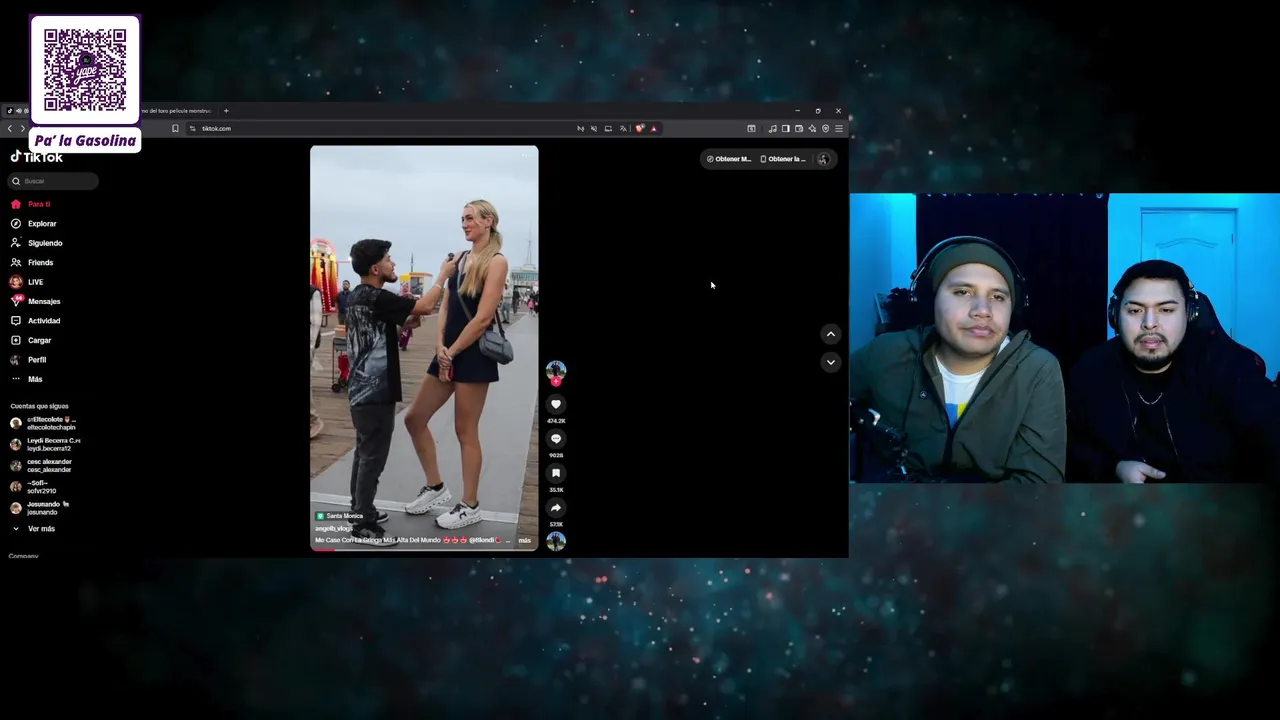1280x720 pixels.
Task: Click the Santa Monica location tag
Action: pyautogui.click(x=340, y=516)
